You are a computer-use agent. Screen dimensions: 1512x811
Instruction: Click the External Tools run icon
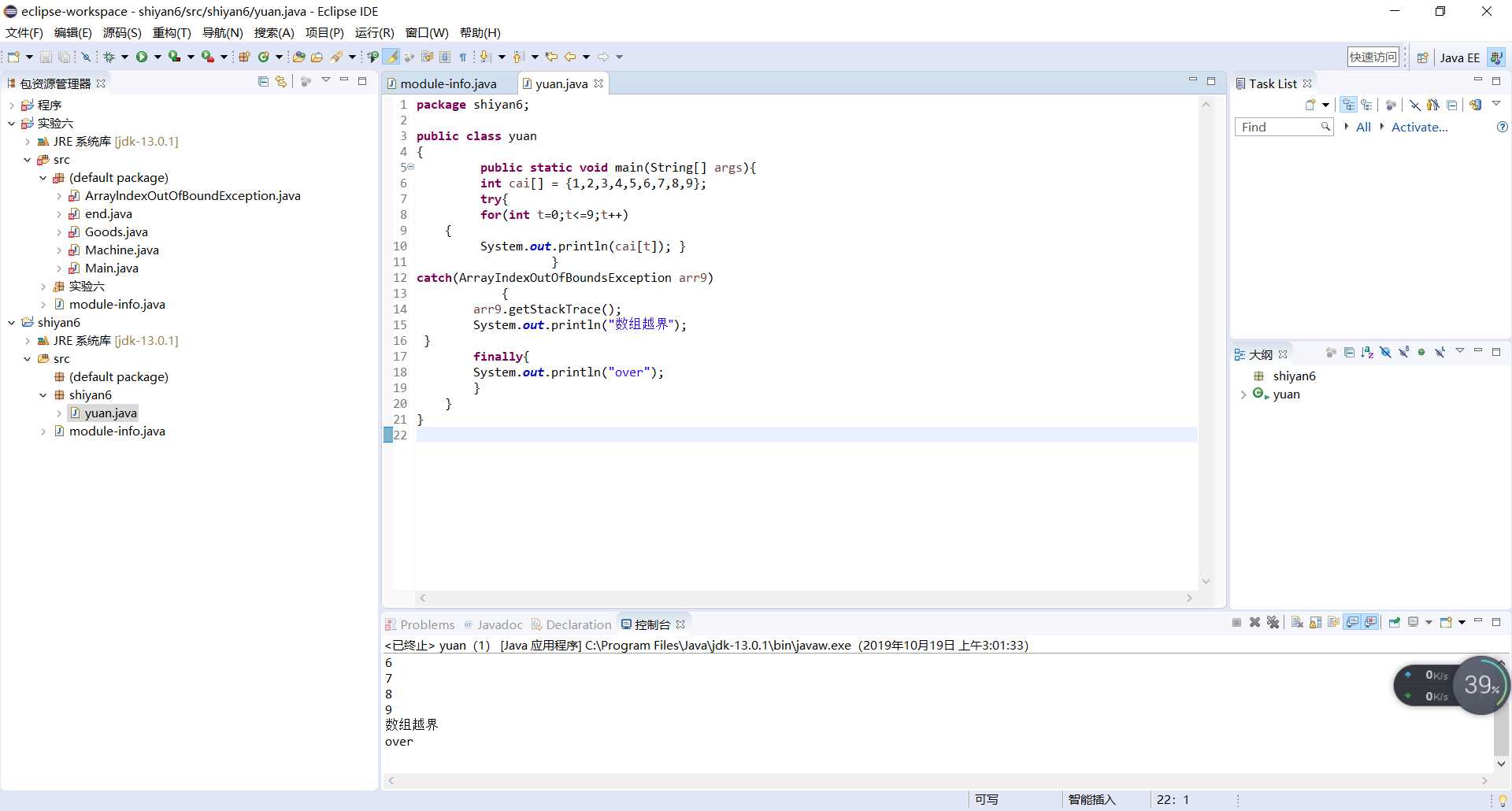click(207, 57)
